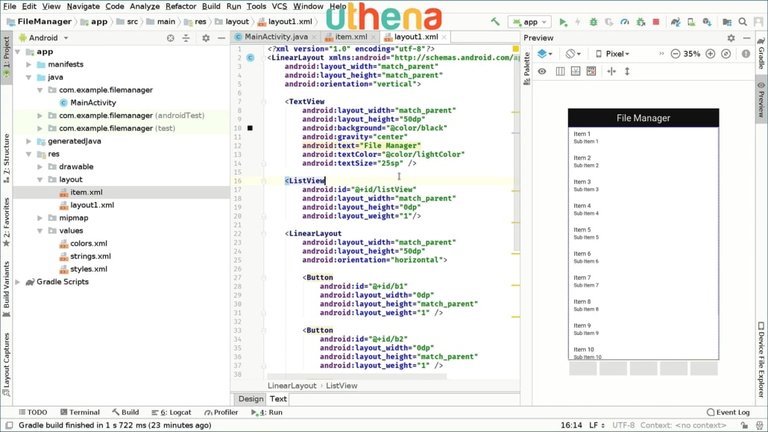The width and height of the screenshot is (768, 432).
Task: Open the app run configuration dropdown
Action: [530, 20]
